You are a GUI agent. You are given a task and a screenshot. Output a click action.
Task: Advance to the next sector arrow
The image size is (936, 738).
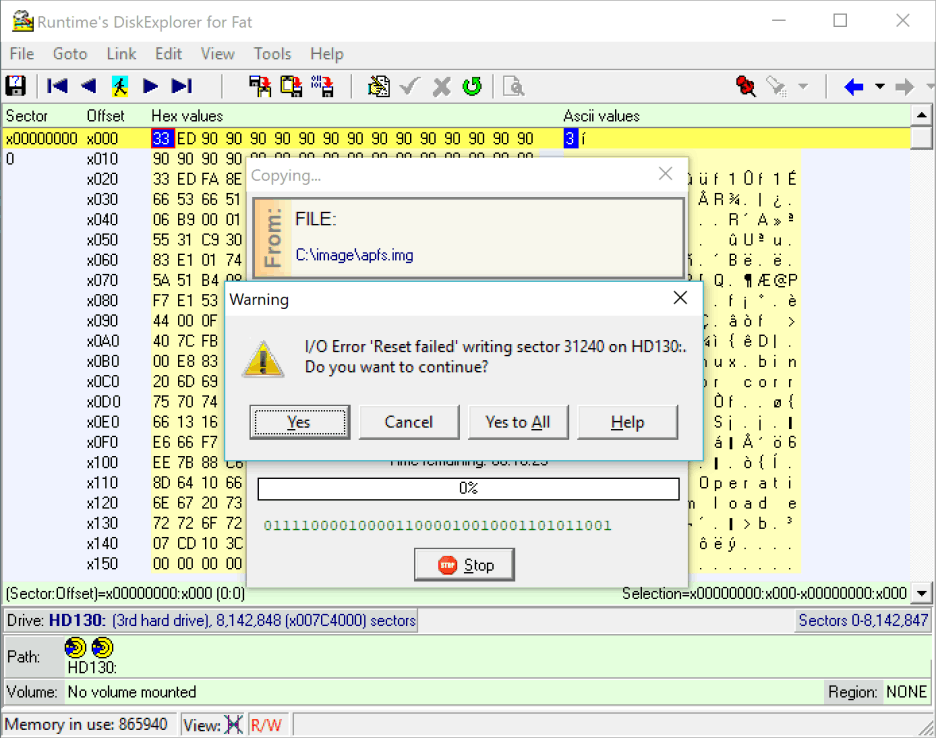pos(150,86)
